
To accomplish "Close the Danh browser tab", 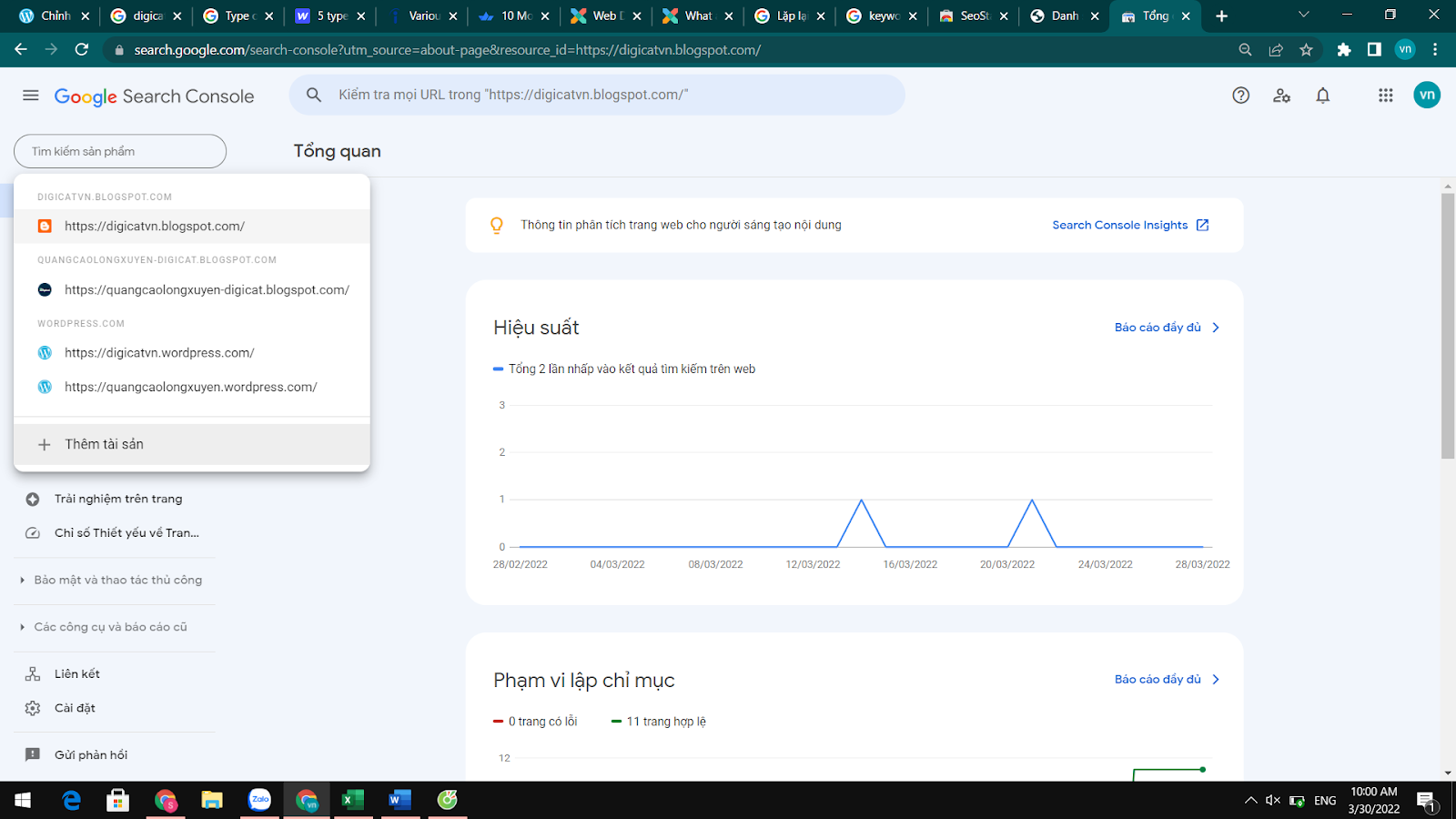I will point(1095,15).
